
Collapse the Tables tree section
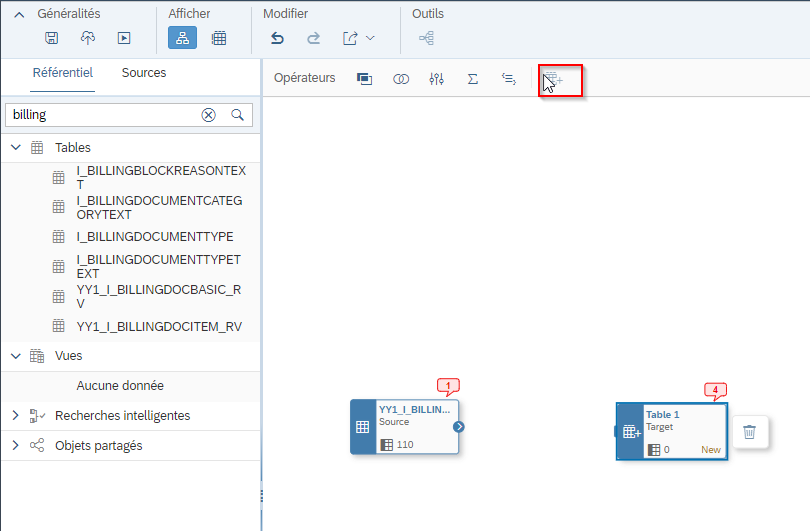15,148
